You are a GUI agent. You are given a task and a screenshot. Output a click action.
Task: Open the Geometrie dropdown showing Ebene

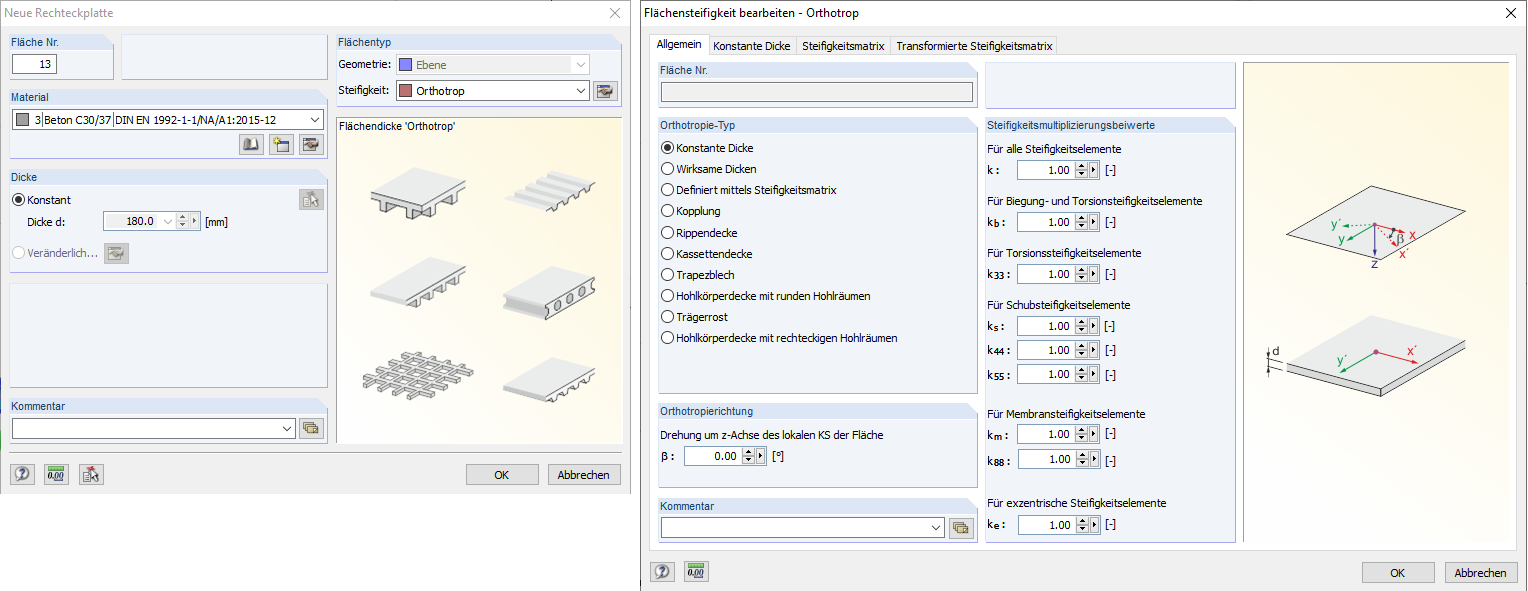click(578, 63)
